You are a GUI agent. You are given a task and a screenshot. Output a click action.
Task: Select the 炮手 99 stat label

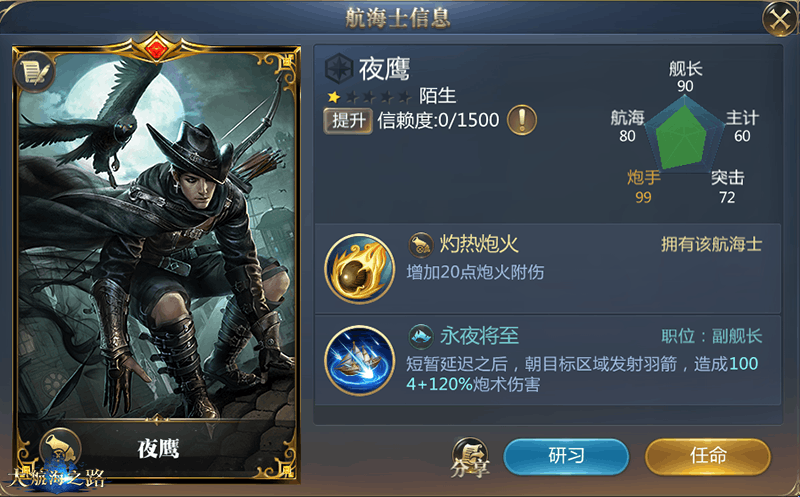pos(643,187)
